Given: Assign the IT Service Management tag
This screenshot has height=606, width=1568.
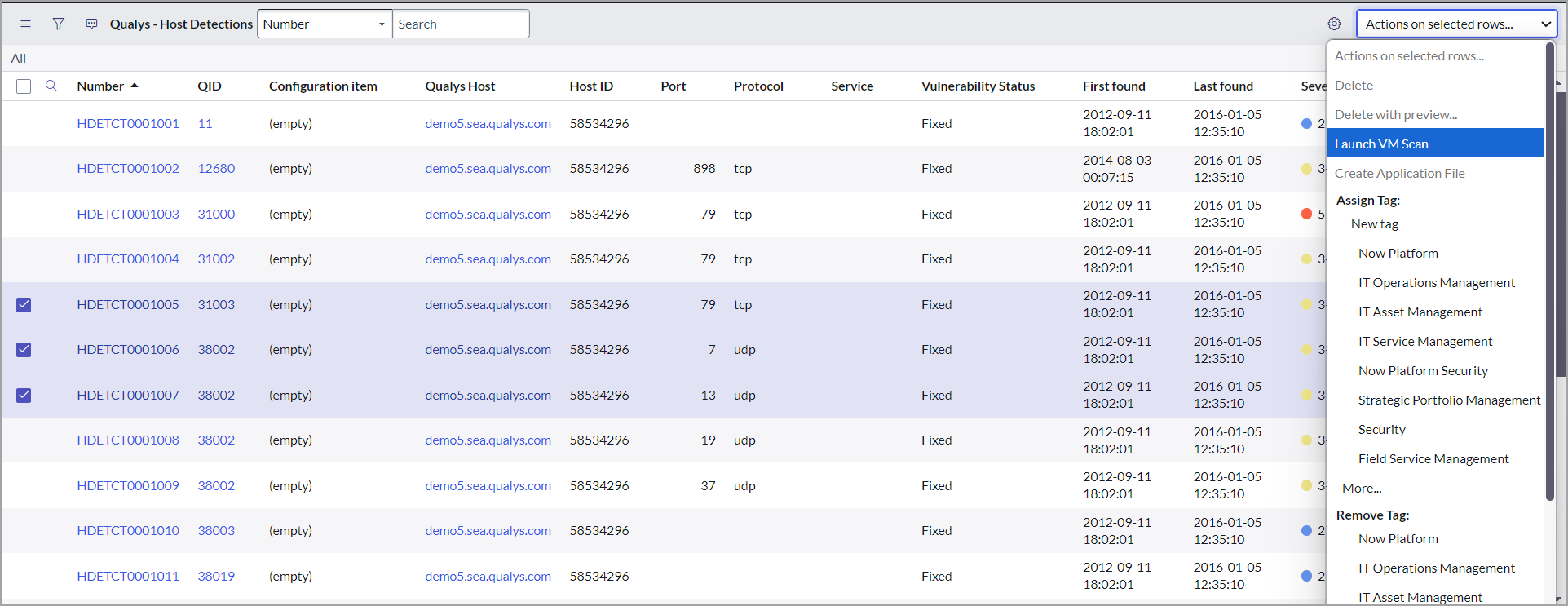Looking at the screenshot, I should coord(1425,342).
